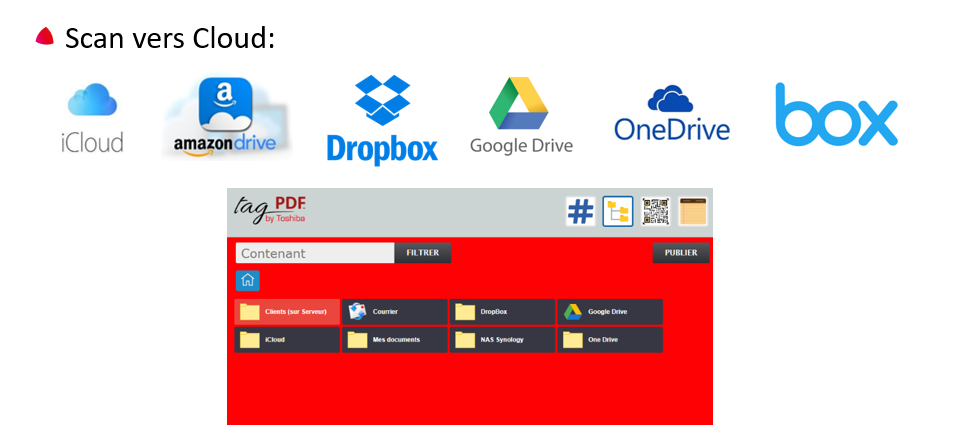Click the box logo
Screen dimensions: 976x440
(x=837, y=115)
